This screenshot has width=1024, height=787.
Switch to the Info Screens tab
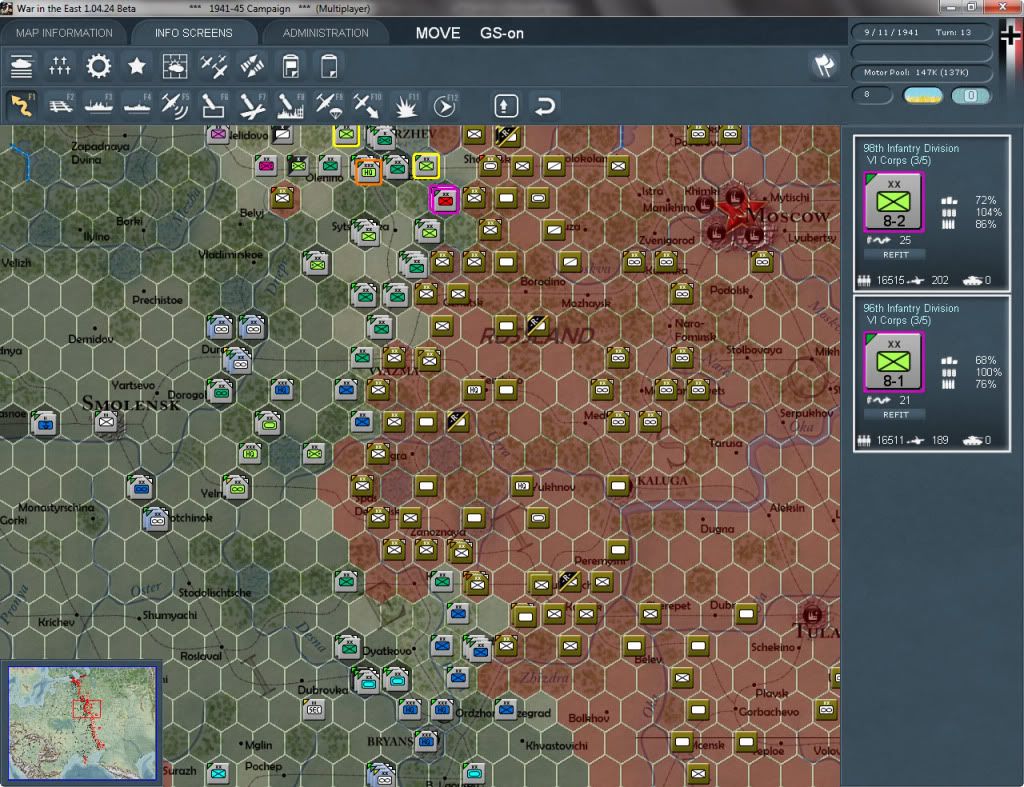point(193,33)
